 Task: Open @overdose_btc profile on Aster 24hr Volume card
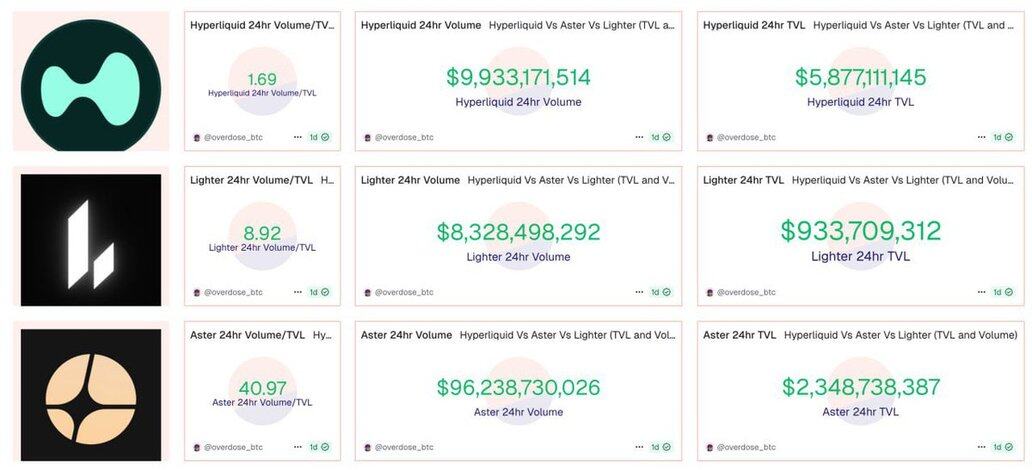[404, 447]
